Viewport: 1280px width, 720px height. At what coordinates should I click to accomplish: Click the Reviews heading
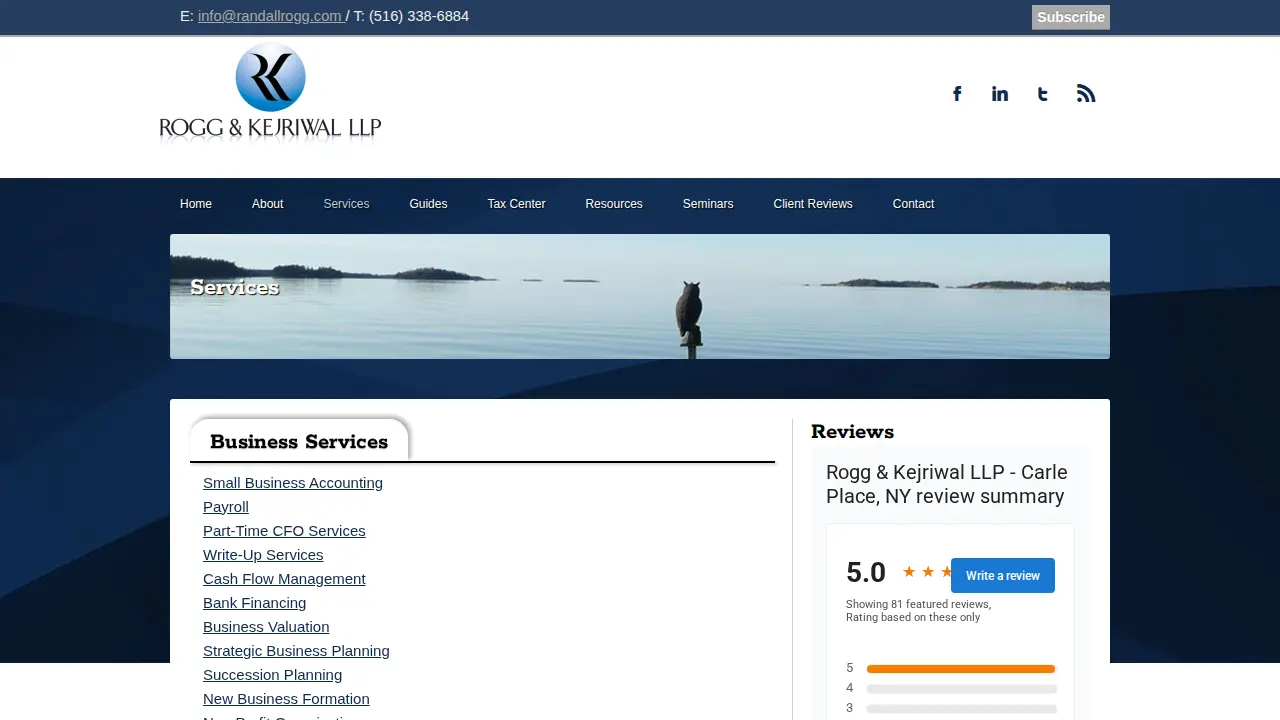(x=852, y=432)
